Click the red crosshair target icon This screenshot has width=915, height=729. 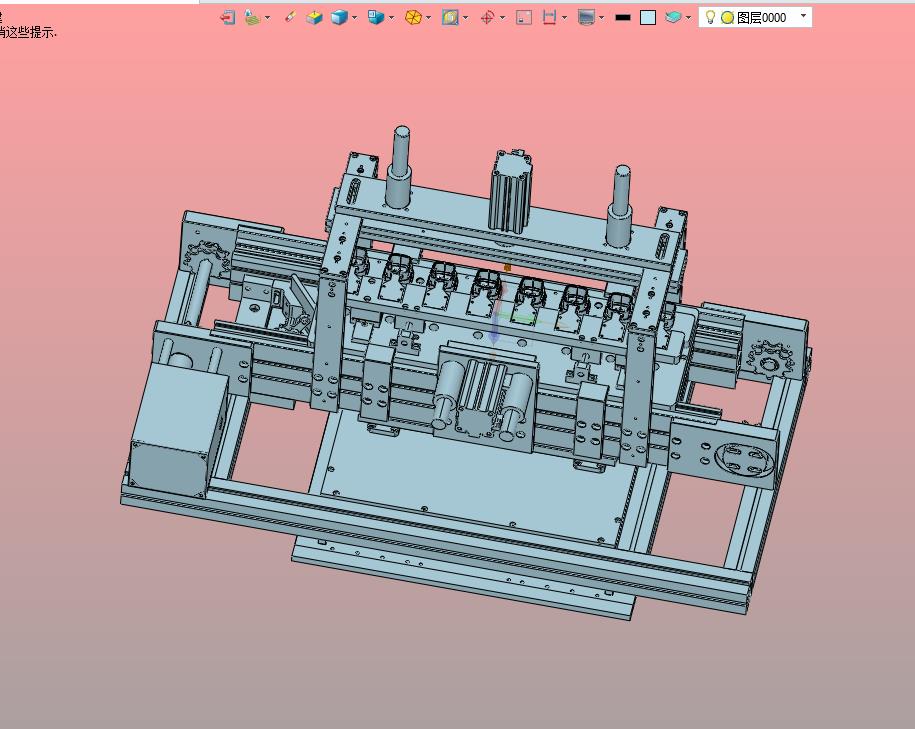tap(487, 18)
